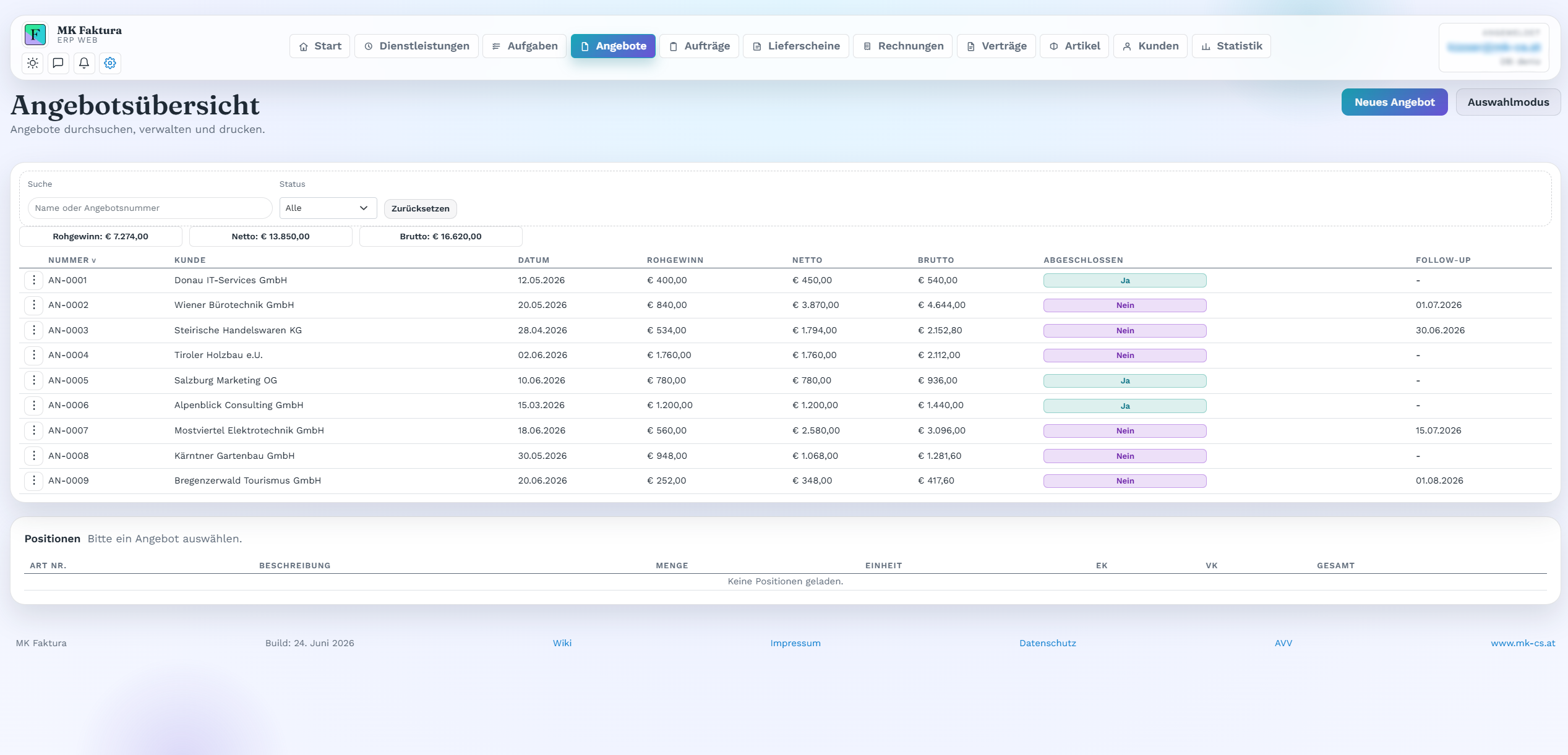Open row actions menu for AN-0002
This screenshot has width=1568, height=755.
[34, 305]
